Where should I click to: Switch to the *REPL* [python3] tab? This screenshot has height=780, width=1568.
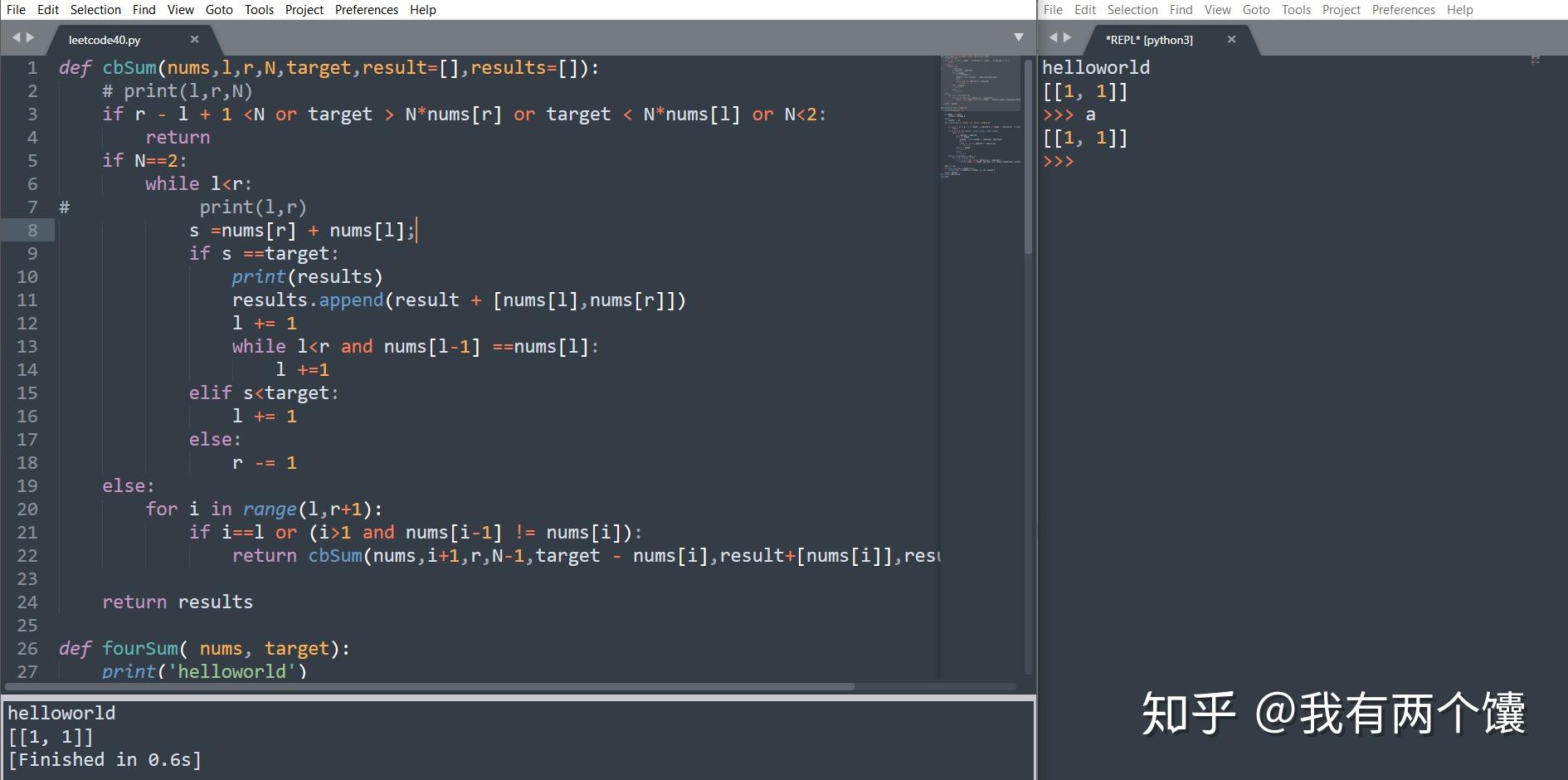click(x=1149, y=39)
